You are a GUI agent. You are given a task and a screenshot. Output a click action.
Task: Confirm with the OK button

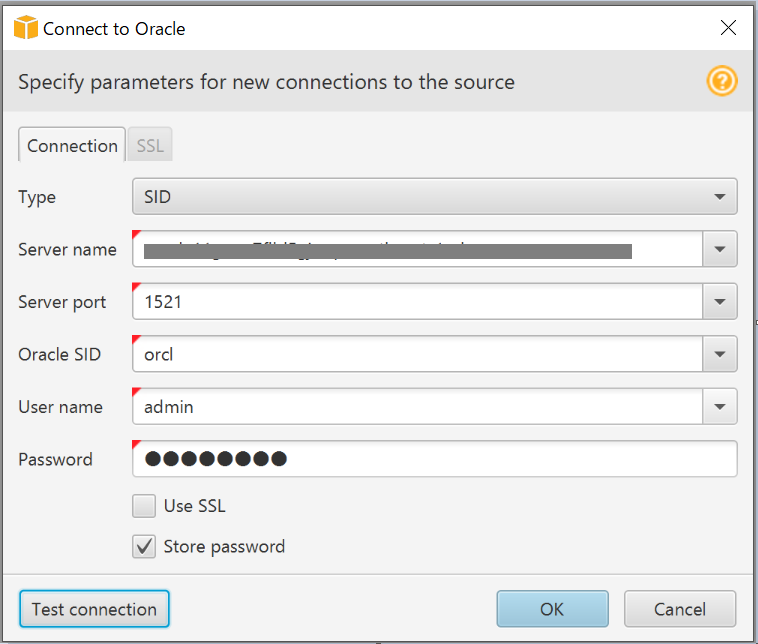click(552, 609)
